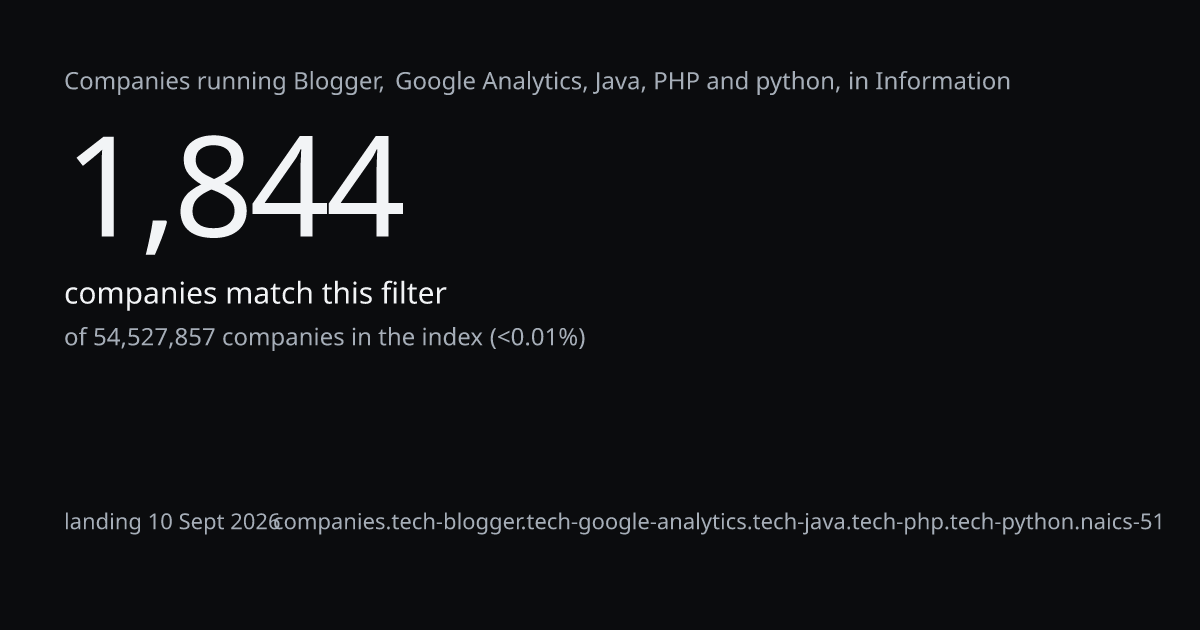This screenshot has height=630, width=1200.
Task: Click the 54,527,857 index total
Action: tap(154, 338)
